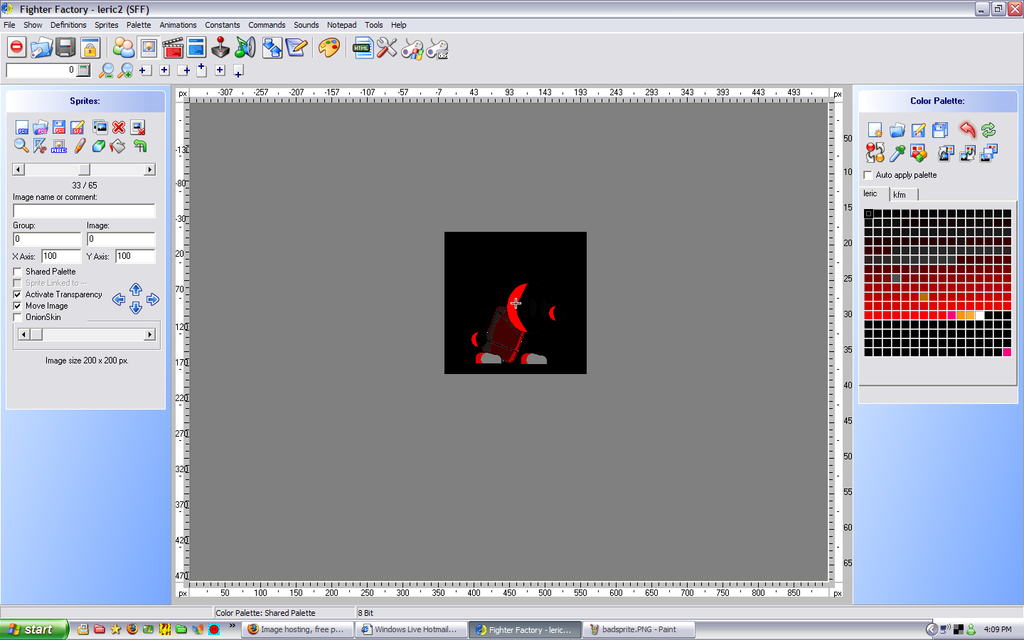Click the red stop icon in main toolbar
The image size is (1024, 640).
(x=16, y=47)
